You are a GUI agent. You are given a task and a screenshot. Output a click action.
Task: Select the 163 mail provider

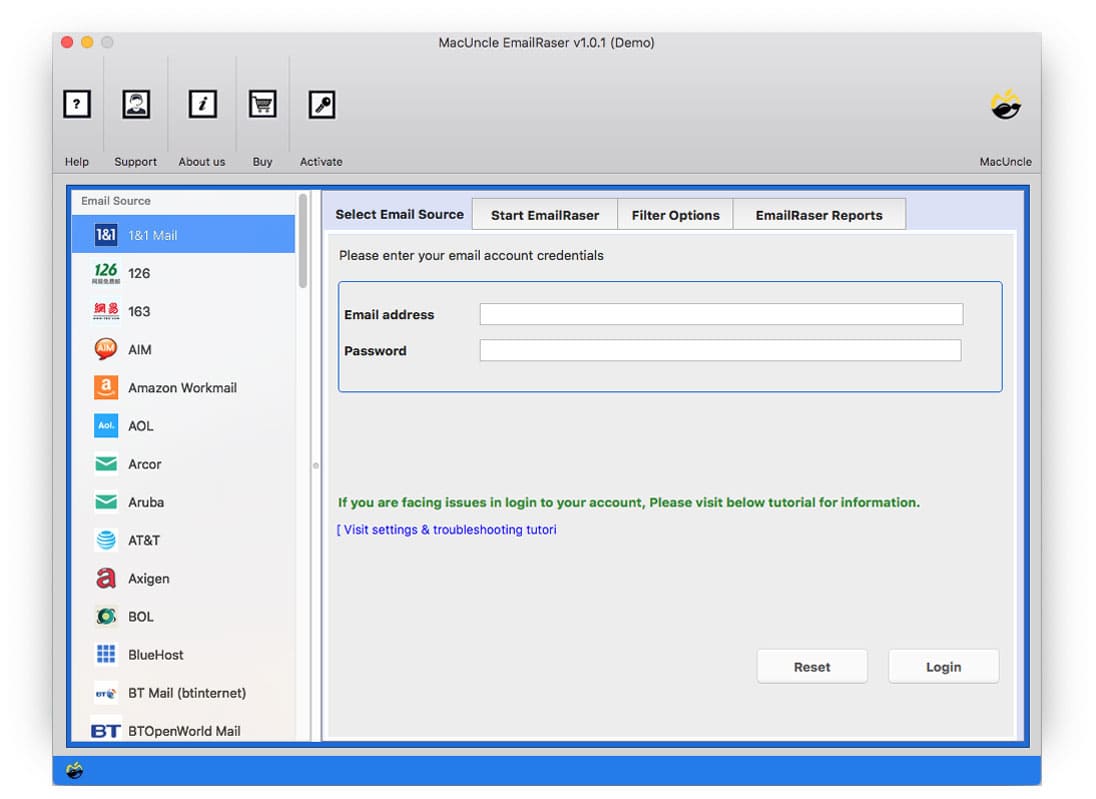106,311
